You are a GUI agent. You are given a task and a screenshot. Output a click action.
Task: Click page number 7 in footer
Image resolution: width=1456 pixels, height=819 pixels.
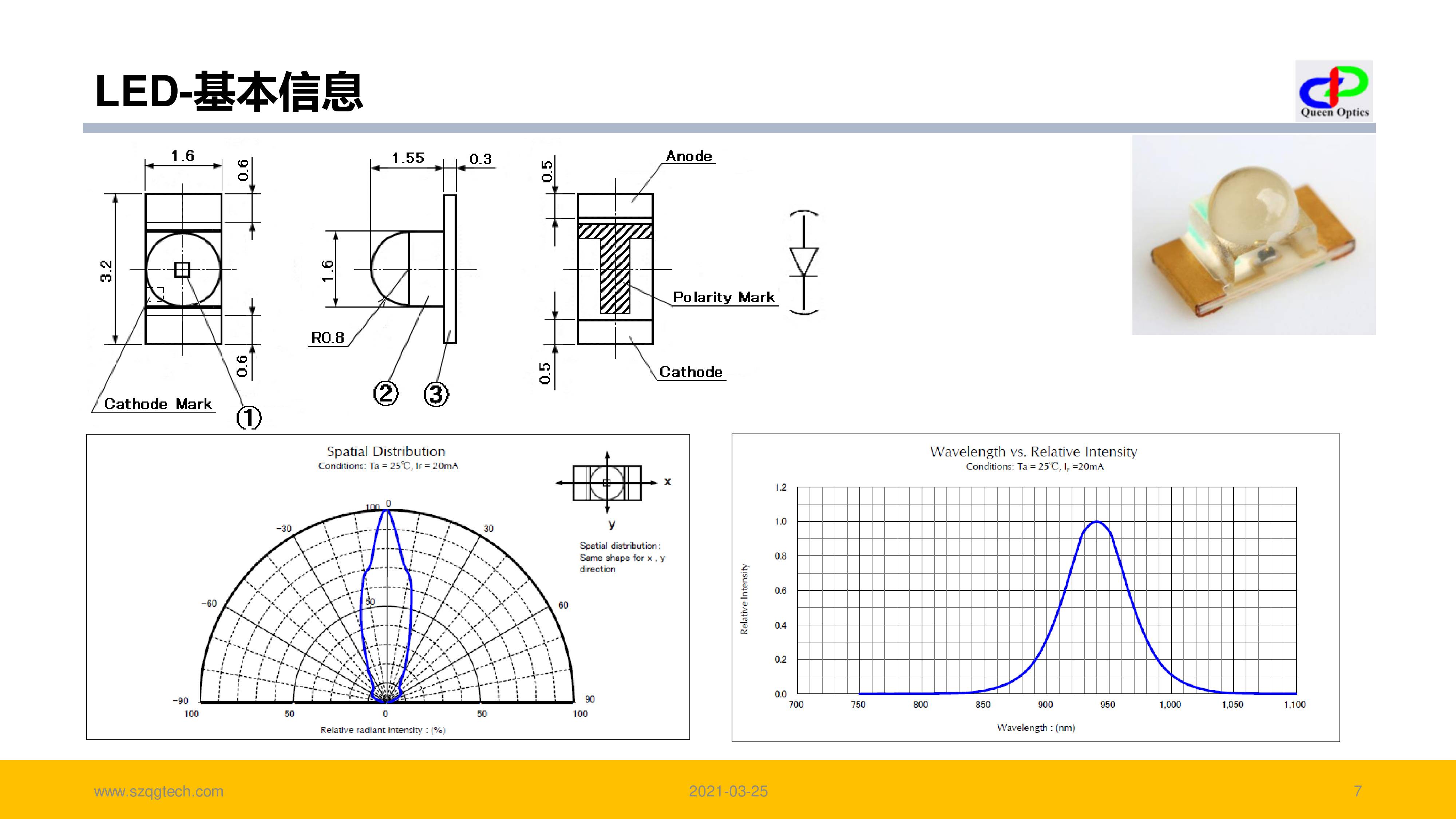(x=1358, y=791)
